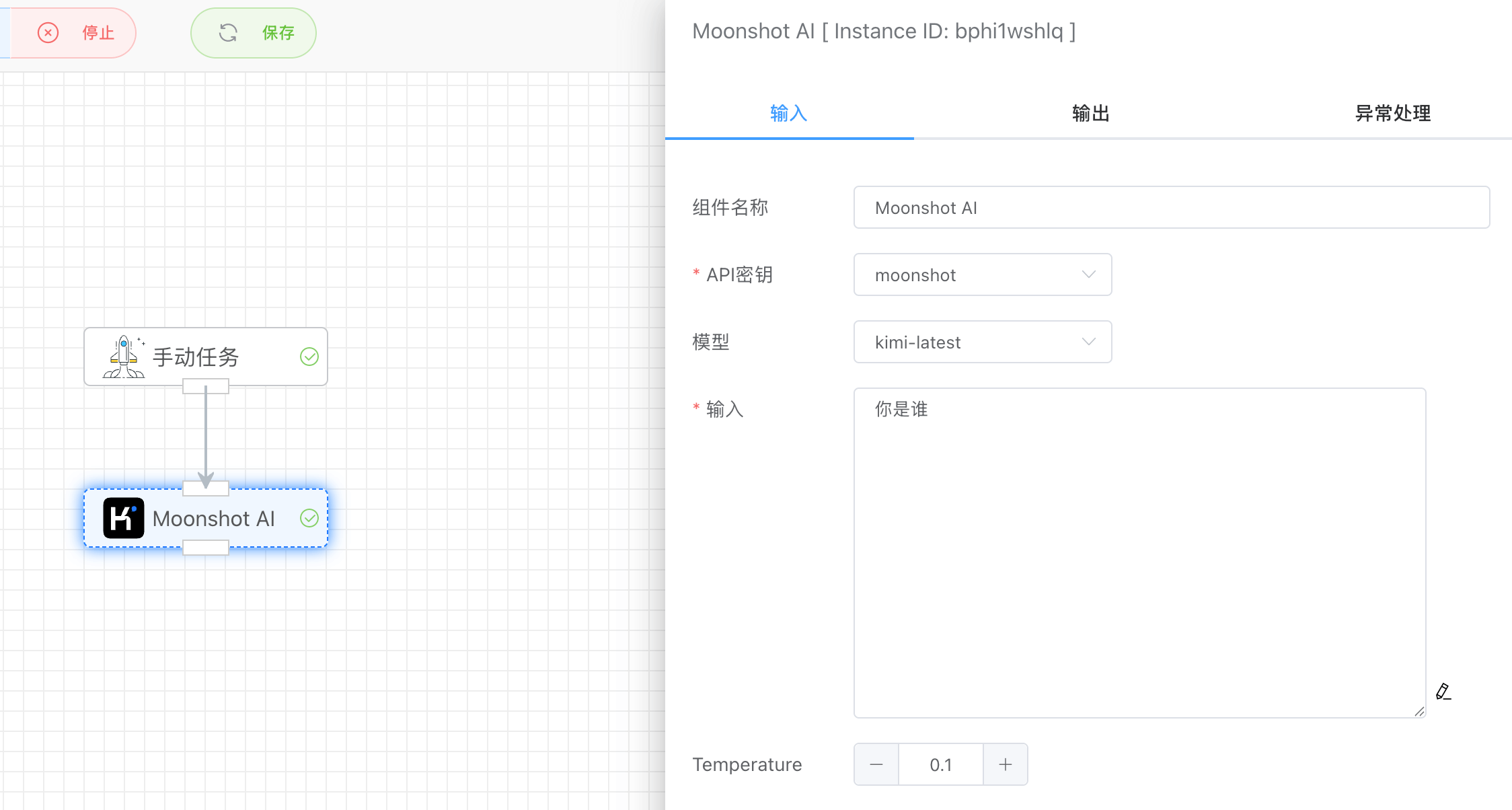Select the Moonshot AI node label
Image resolution: width=1512 pixels, height=810 pixels.
click(214, 519)
